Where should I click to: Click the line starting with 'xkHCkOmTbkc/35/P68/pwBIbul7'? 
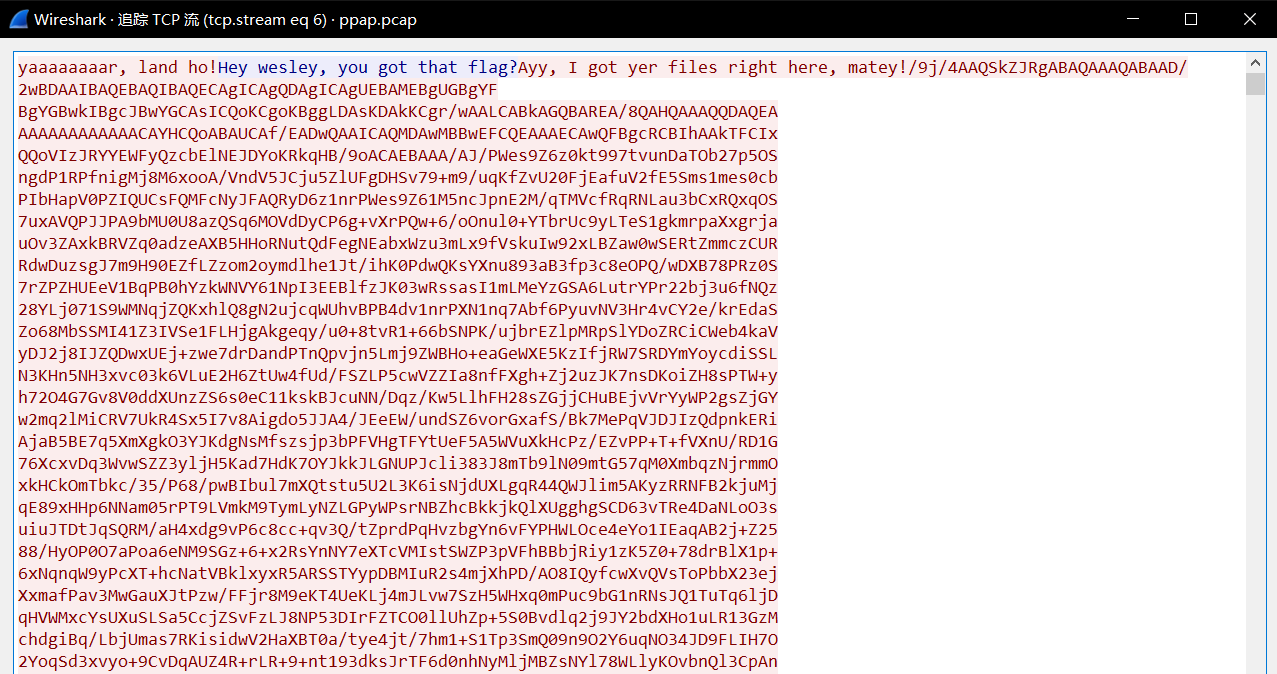[x=398, y=486]
